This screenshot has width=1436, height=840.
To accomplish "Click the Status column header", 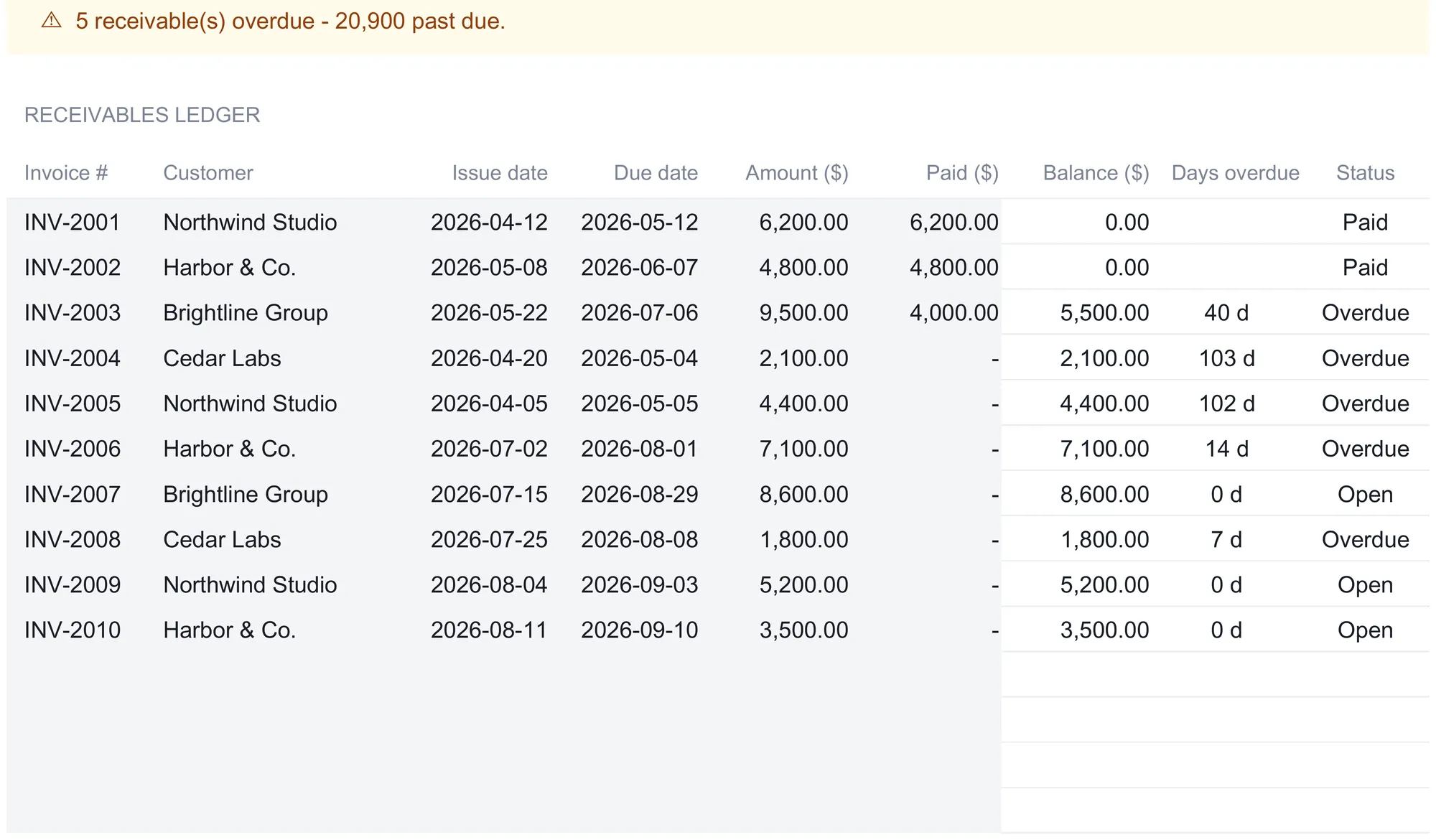I will point(1366,173).
